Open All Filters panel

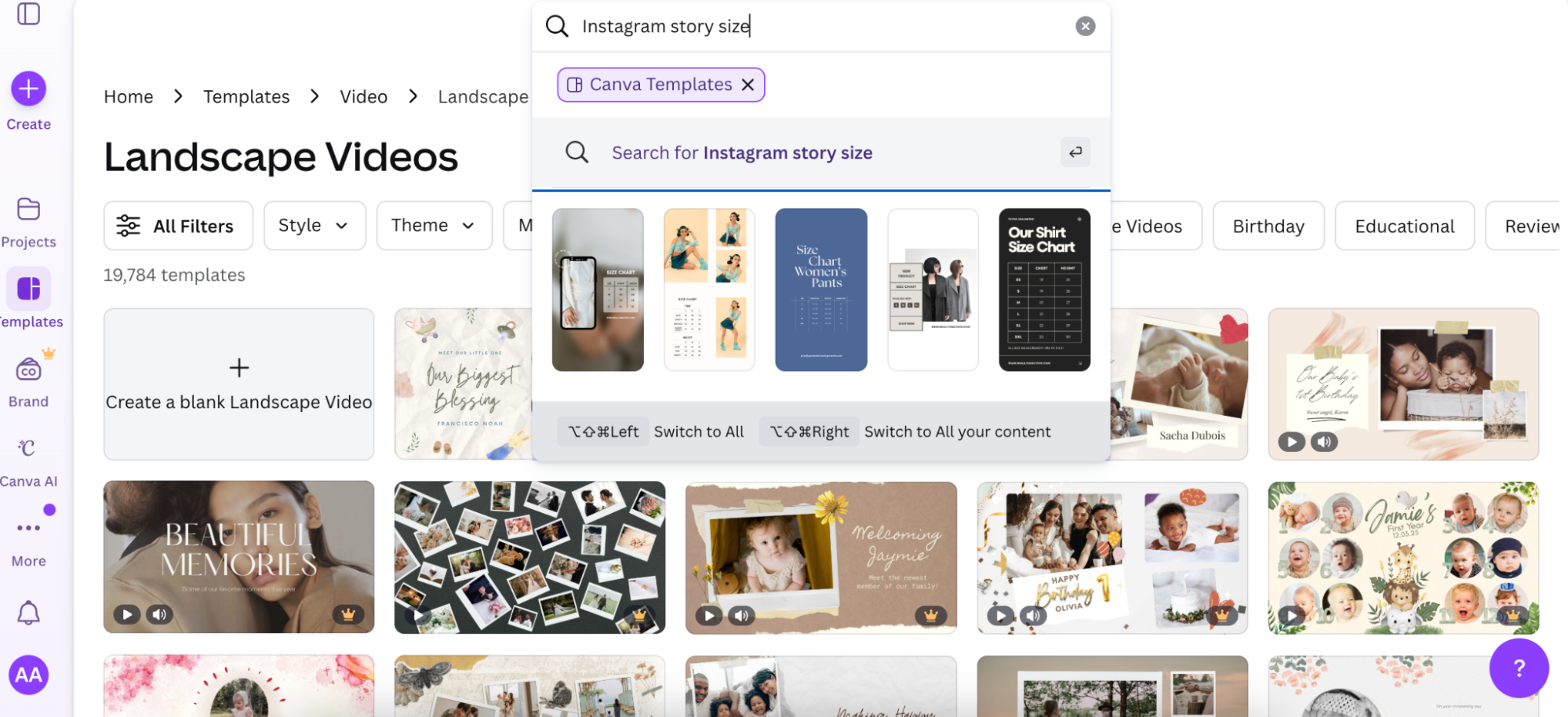[178, 226]
